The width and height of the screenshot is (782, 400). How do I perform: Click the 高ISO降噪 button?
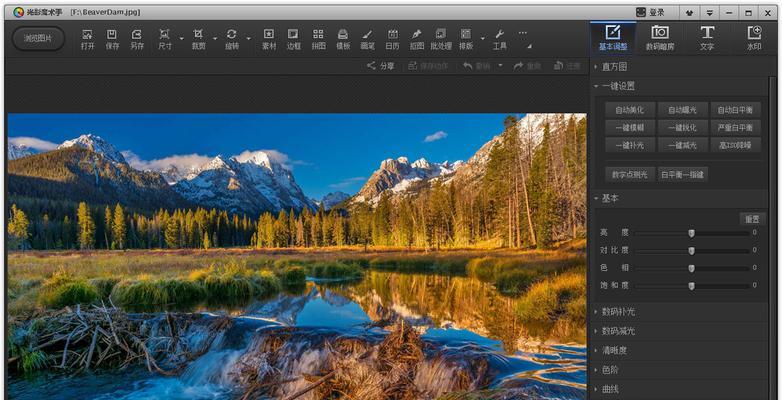(x=736, y=145)
